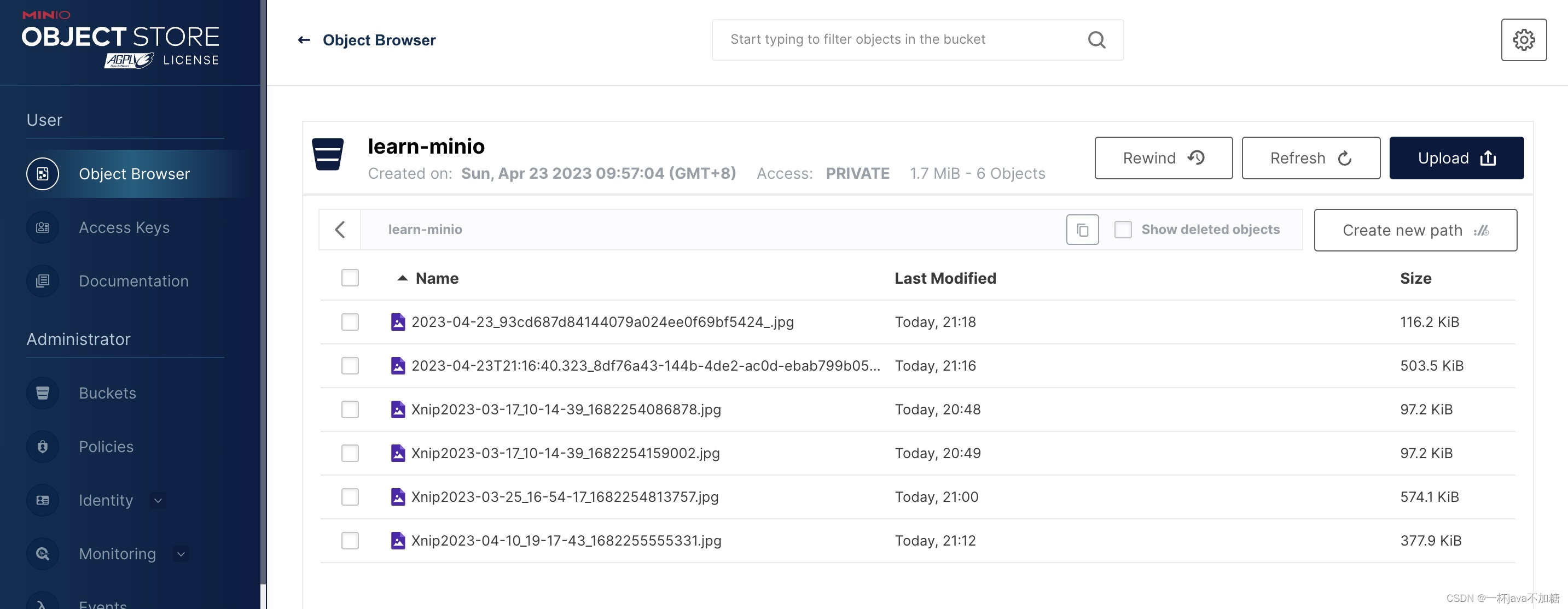
Task: Click the Monitoring sidebar icon
Action: click(x=42, y=553)
